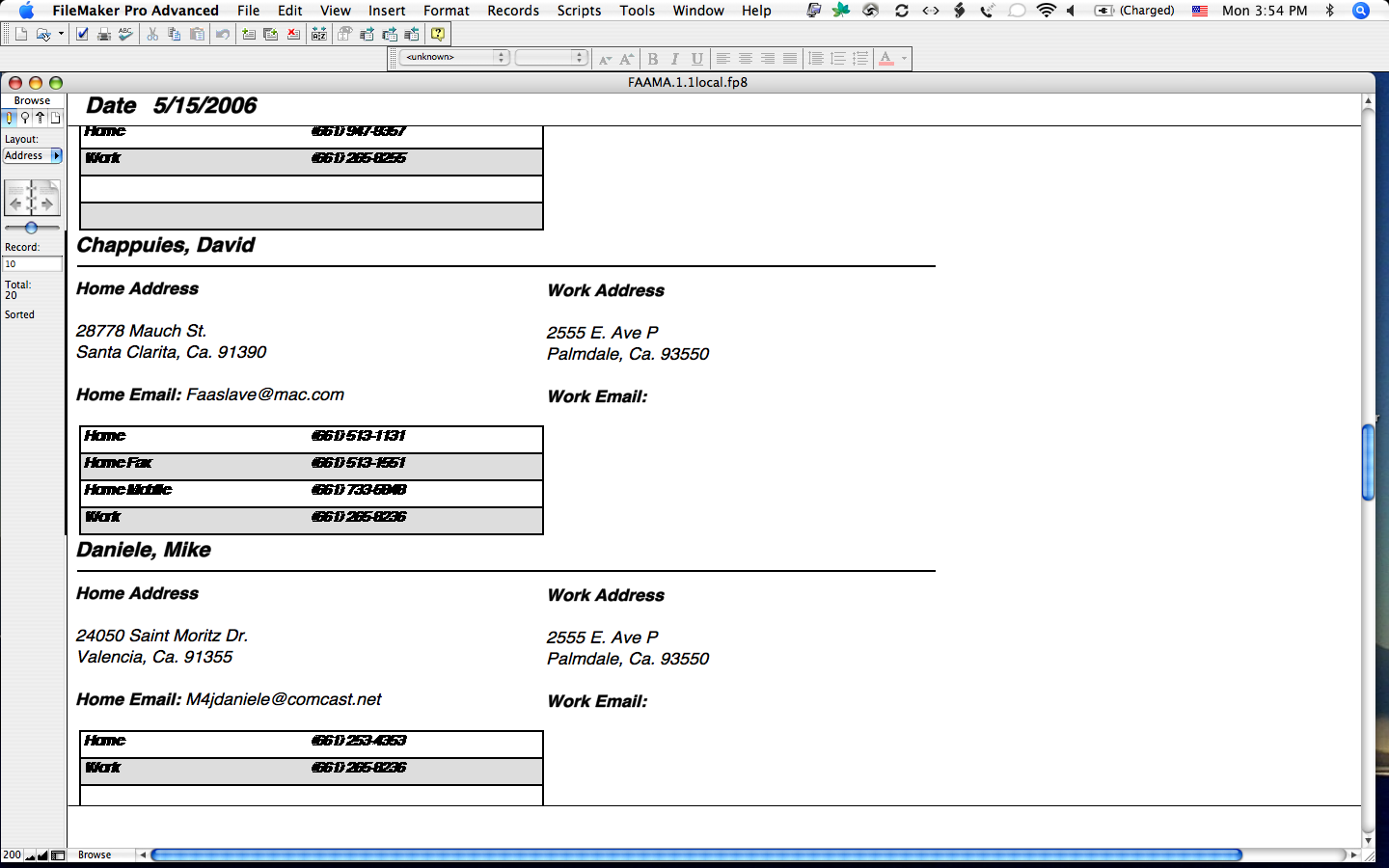Screen dimensions: 1389x868
Task: Open the Scripts menu
Action: [579, 11]
